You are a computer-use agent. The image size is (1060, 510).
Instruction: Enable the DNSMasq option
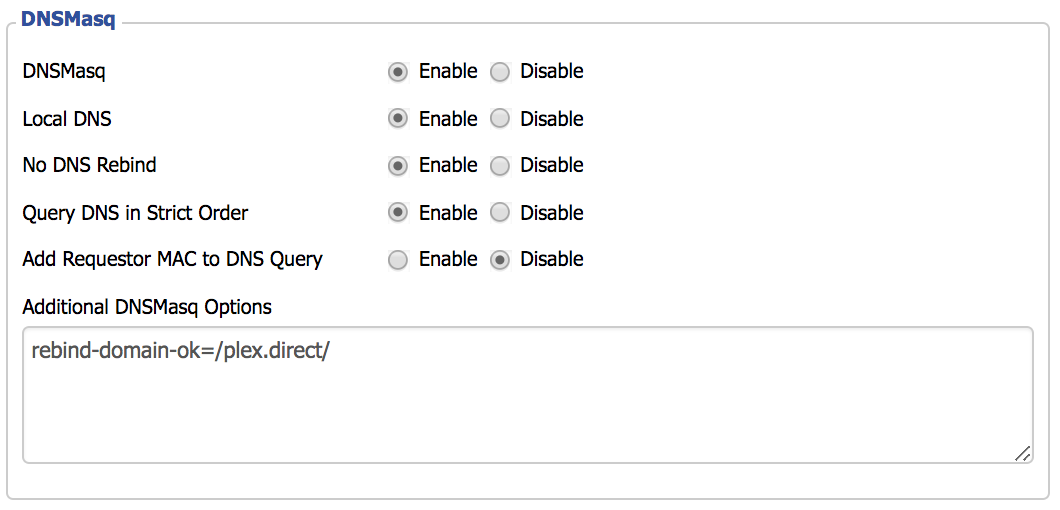pyautogui.click(x=398, y=72)
